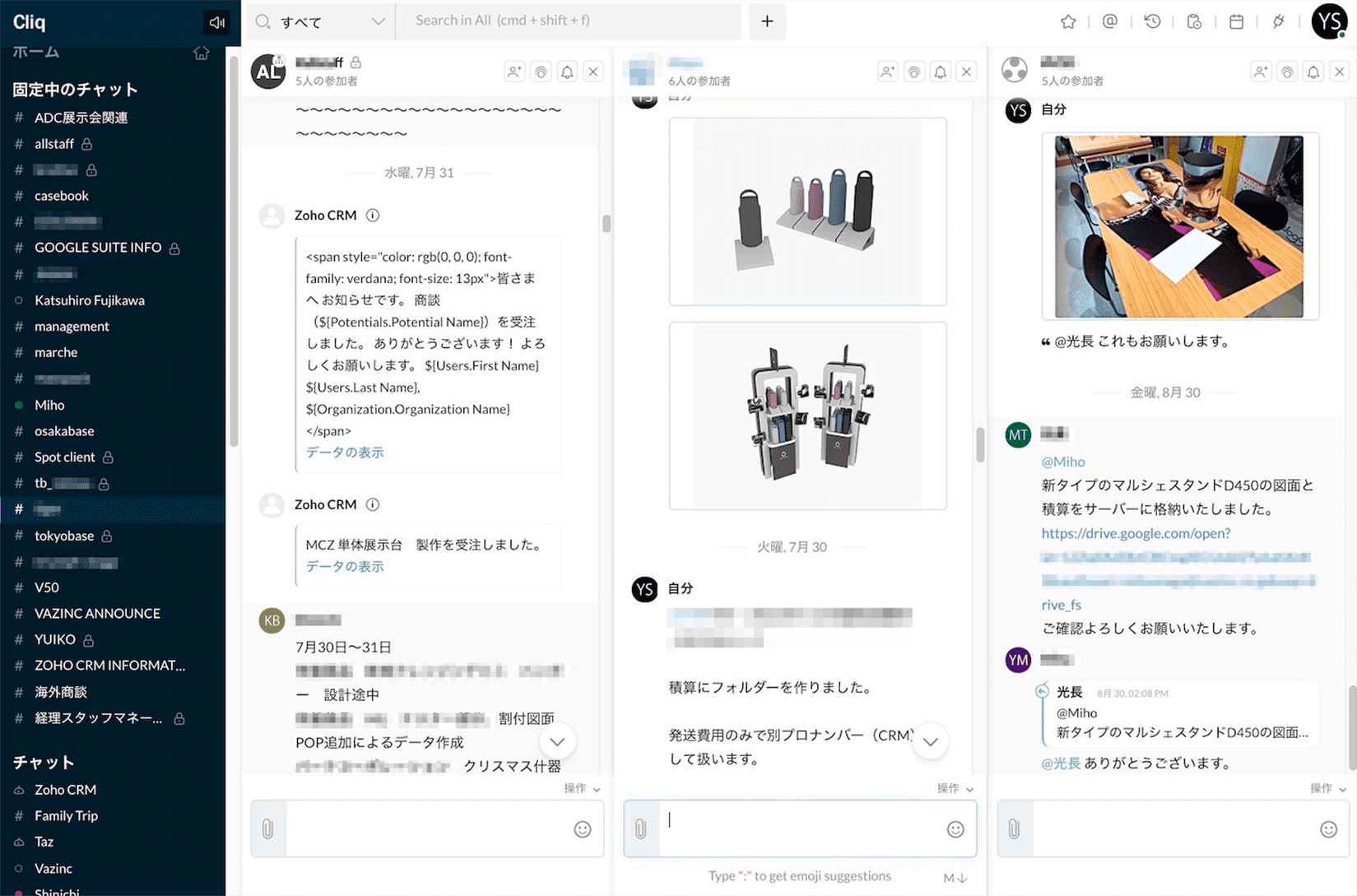
Task: Open the YS profile avatar
Action: point(1329,21)
